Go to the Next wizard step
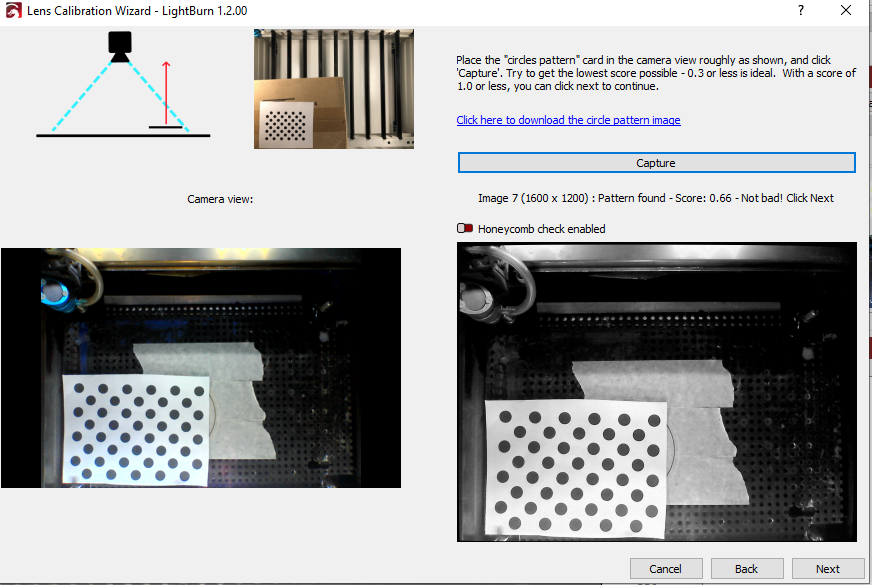 click(828, 568)
